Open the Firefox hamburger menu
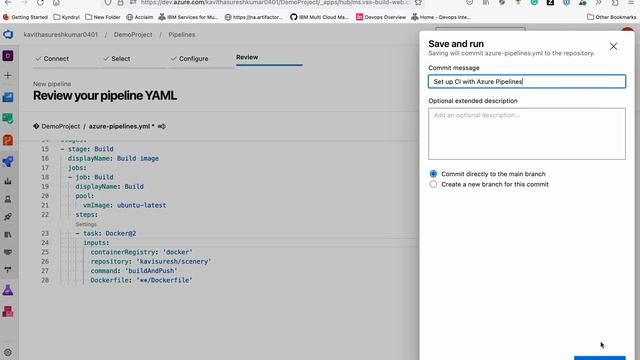This screenshot has width=640, height=360. pyautogui.click(x=631, y=2)
